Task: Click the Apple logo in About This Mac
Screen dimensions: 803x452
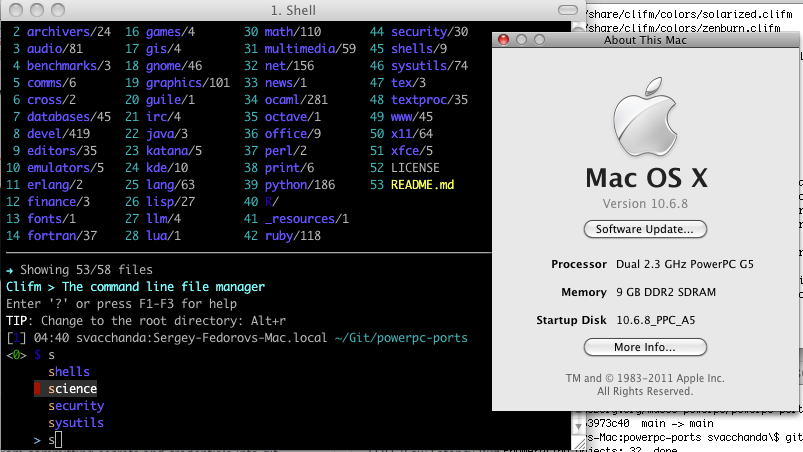Action: 645,117
